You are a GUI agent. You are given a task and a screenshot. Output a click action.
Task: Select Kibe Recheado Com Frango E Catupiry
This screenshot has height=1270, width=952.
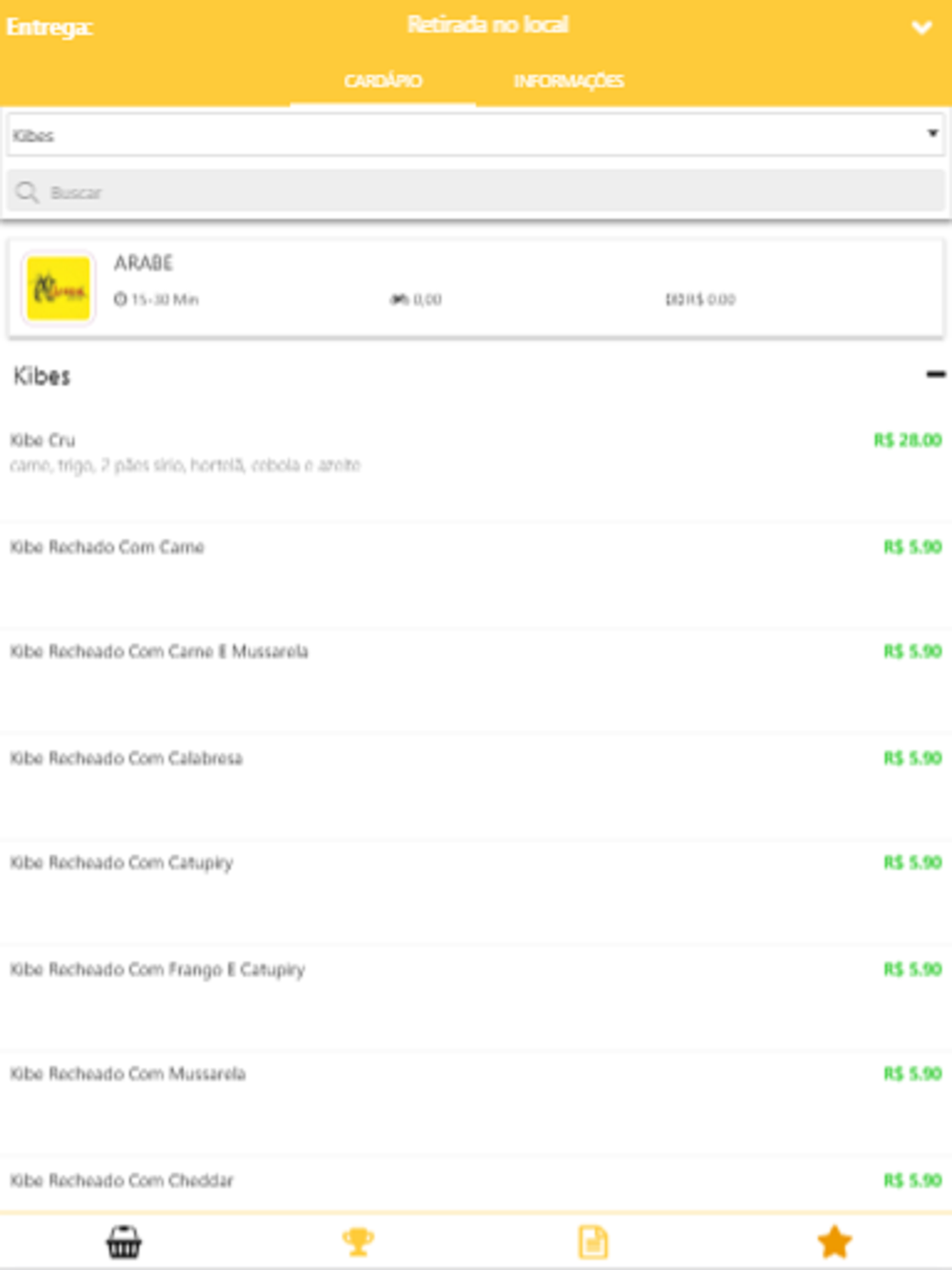click(x=476, y=997)
